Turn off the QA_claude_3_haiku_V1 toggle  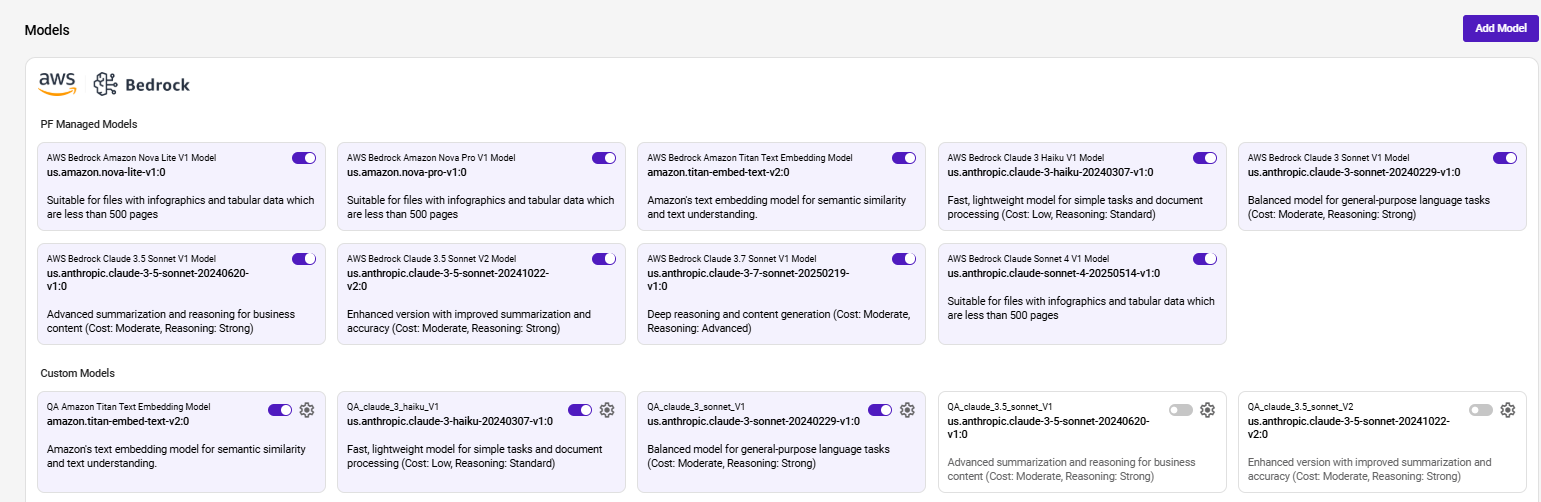[x=580, y=410]
